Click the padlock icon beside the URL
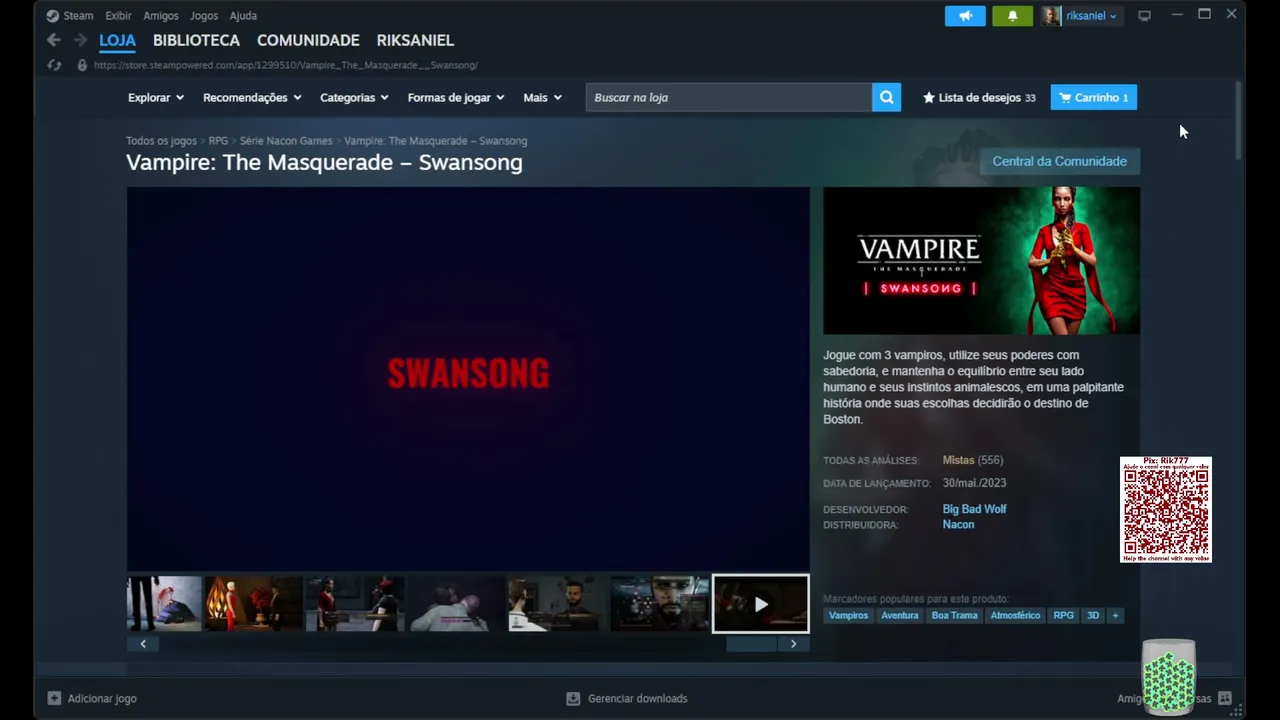Screen dimensions: 1280x720 82,65
